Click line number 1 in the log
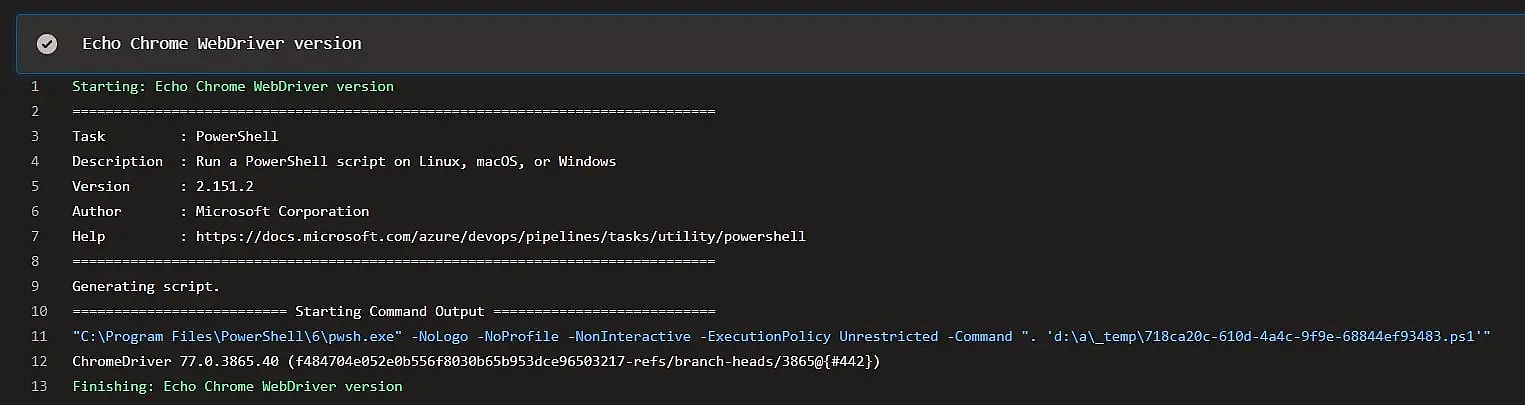The height and width of the screenshot is (405, 1525). pos(35,86)
